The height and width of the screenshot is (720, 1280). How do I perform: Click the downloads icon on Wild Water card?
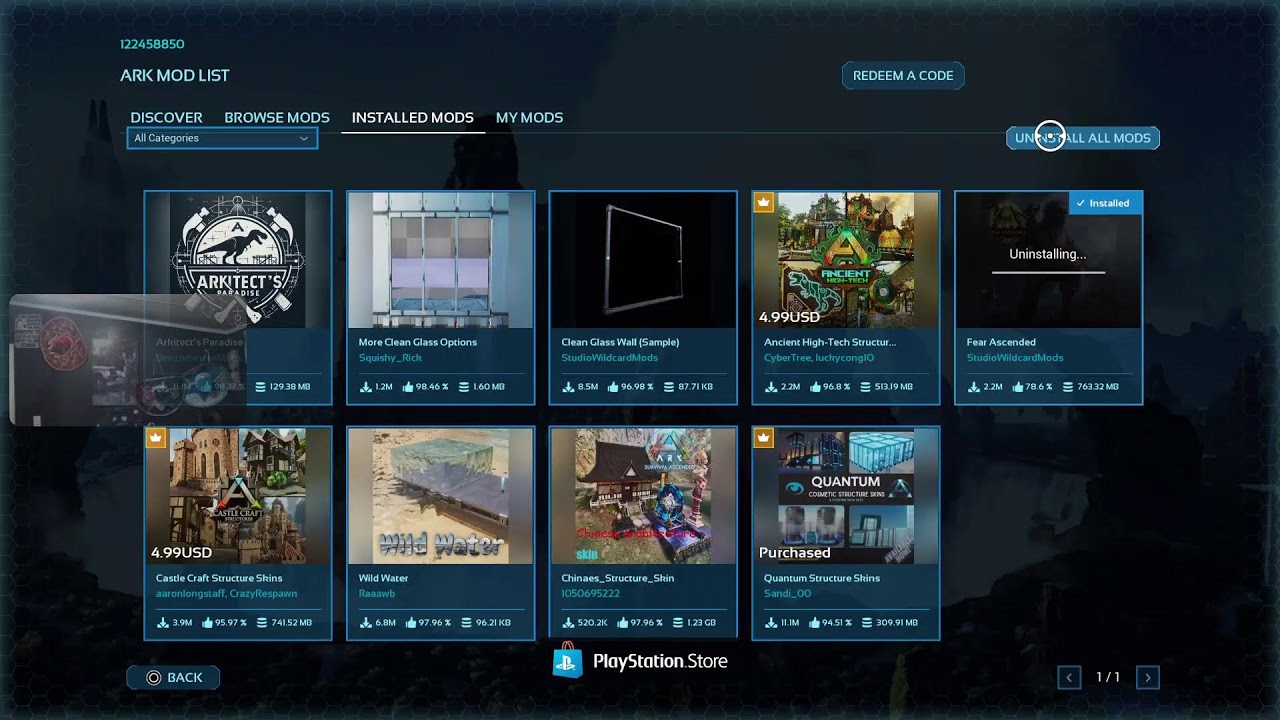[x=366, y=623]
